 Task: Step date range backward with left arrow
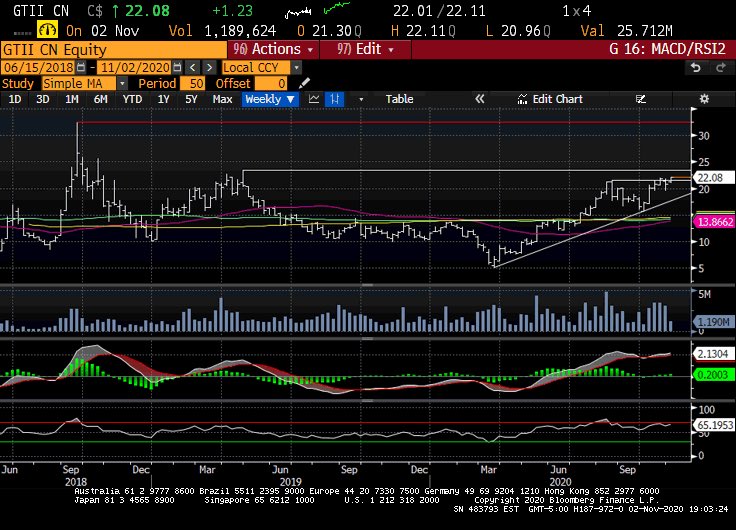(x=193, y=68)
